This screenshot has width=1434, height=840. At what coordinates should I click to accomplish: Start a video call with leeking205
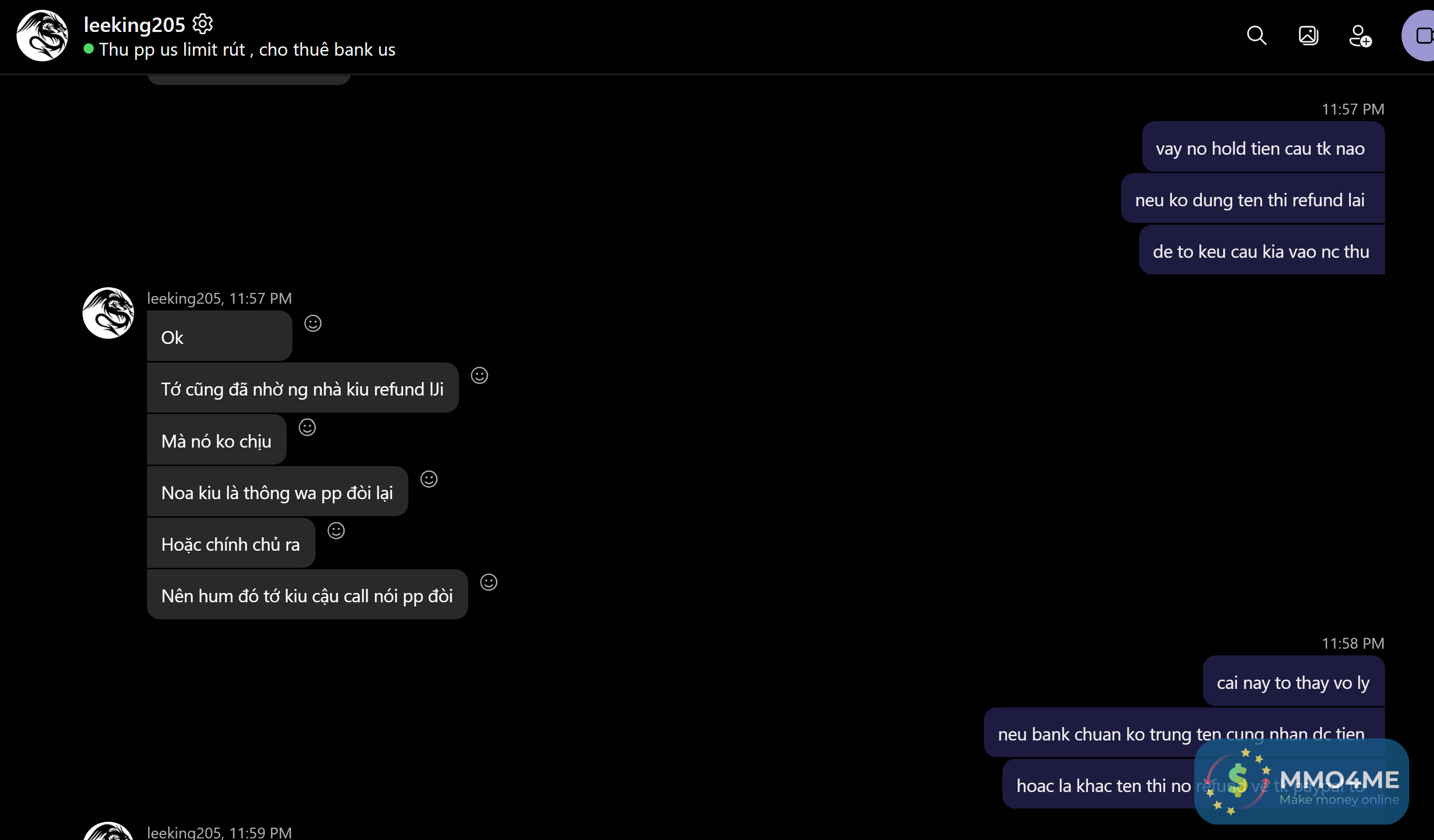1423,35
